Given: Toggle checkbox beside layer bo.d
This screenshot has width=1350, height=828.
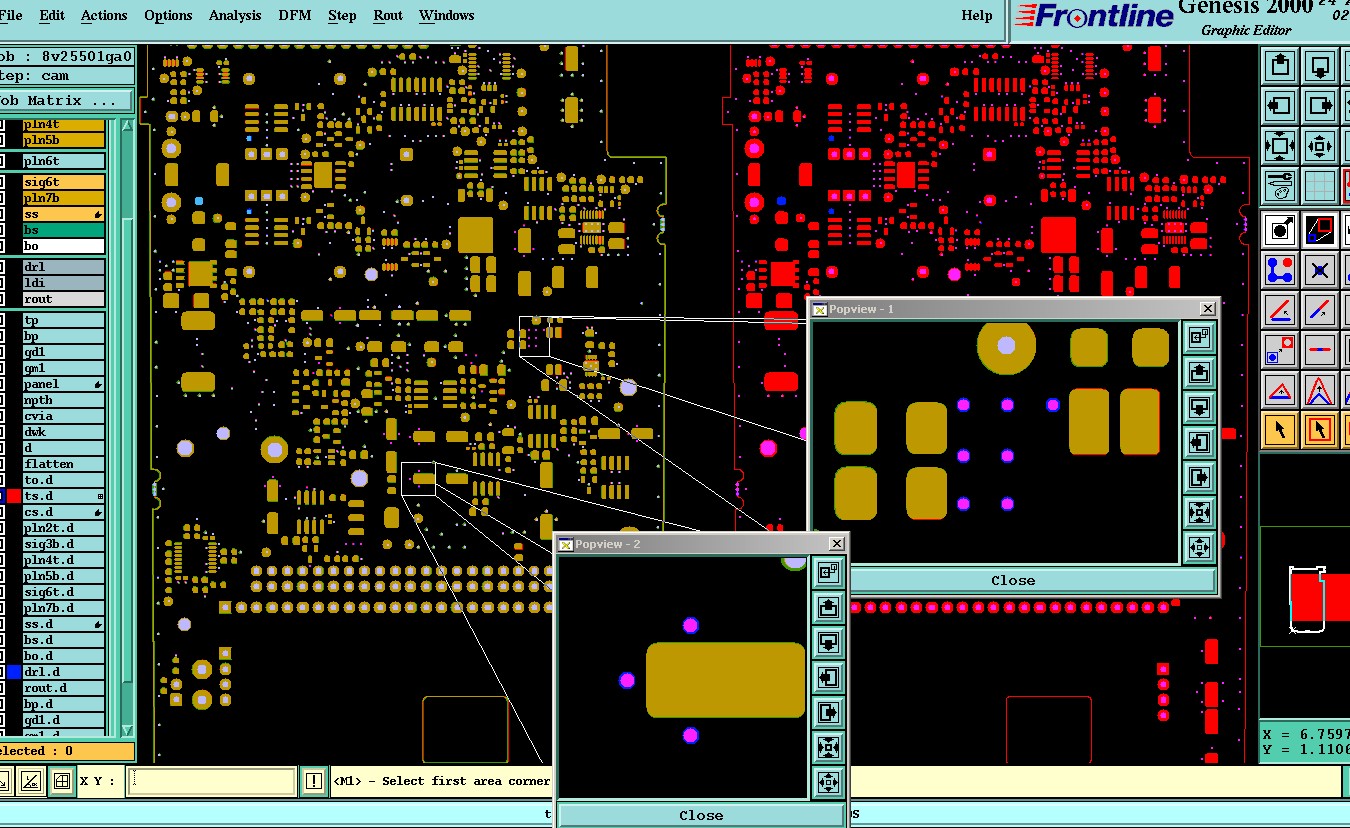Looking at the screenshot, I should [x=1, y=656].
